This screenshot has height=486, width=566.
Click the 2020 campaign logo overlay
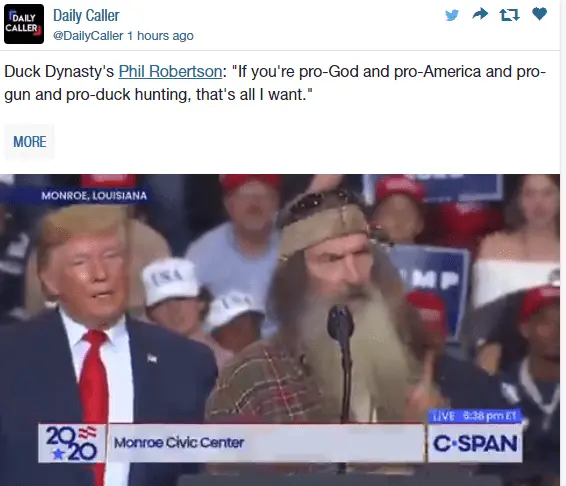tap(72, 443)
